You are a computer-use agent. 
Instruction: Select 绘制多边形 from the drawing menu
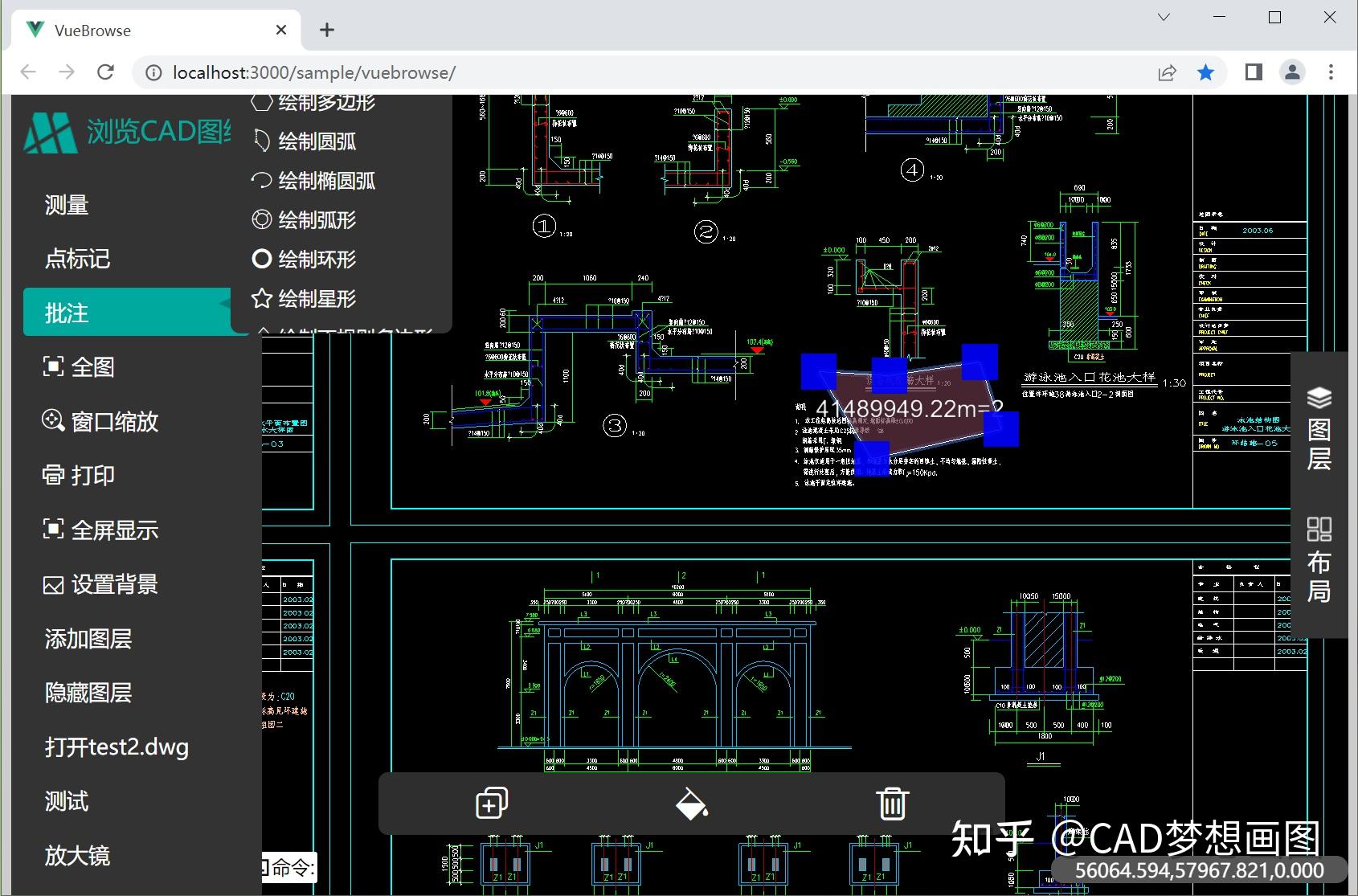pyautogui.click(x=325, y=101)
